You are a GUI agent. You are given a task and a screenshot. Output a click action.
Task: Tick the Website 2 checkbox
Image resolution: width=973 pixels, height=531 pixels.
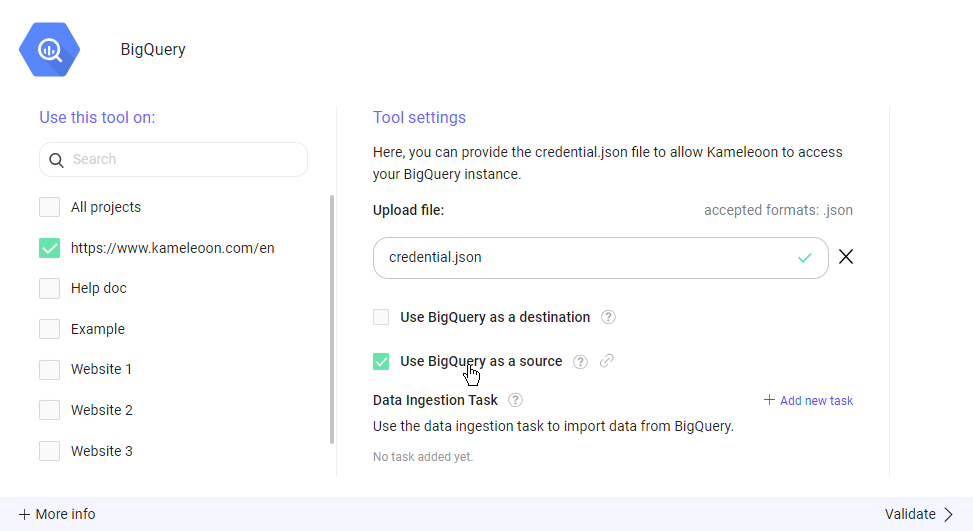[49, 410]
